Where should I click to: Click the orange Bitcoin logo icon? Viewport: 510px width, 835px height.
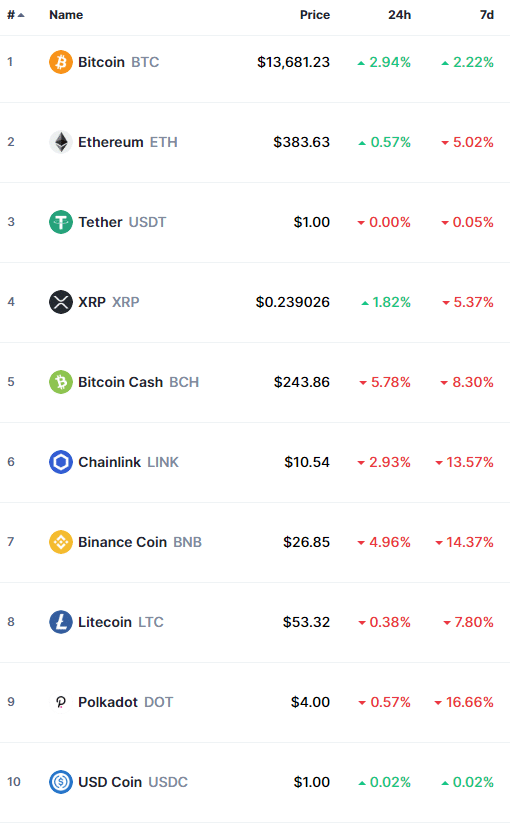61,62
